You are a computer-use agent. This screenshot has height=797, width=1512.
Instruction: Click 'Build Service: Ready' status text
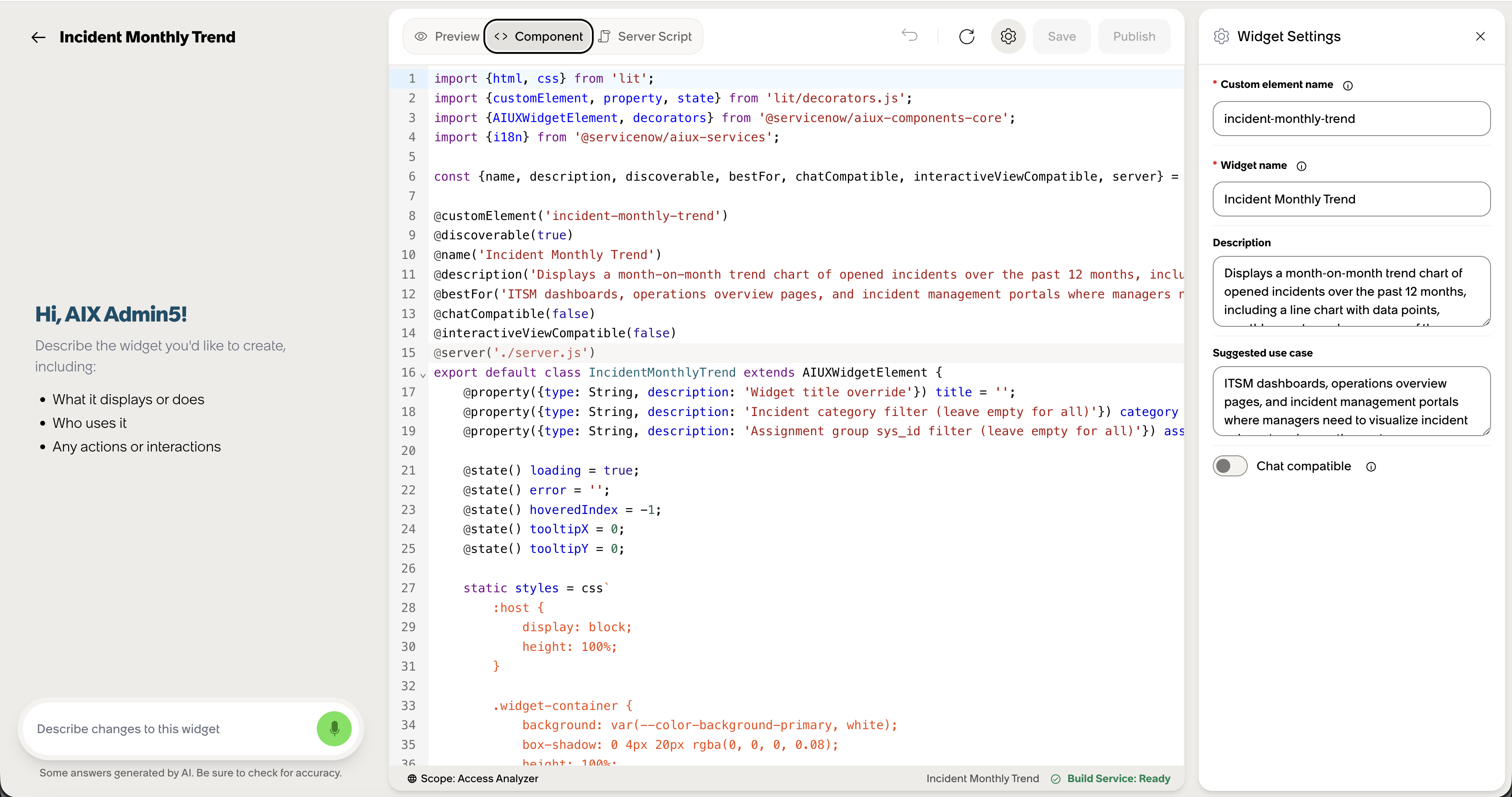pos(1118,778)
